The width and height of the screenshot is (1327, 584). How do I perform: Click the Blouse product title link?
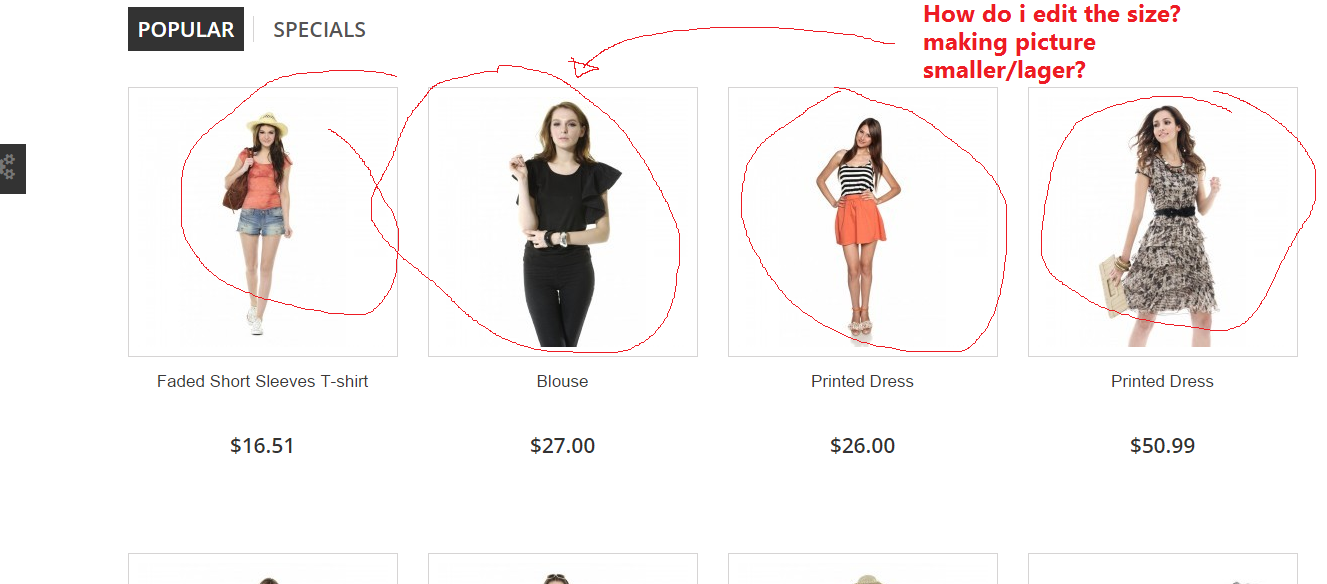click(x=563, y=381)
